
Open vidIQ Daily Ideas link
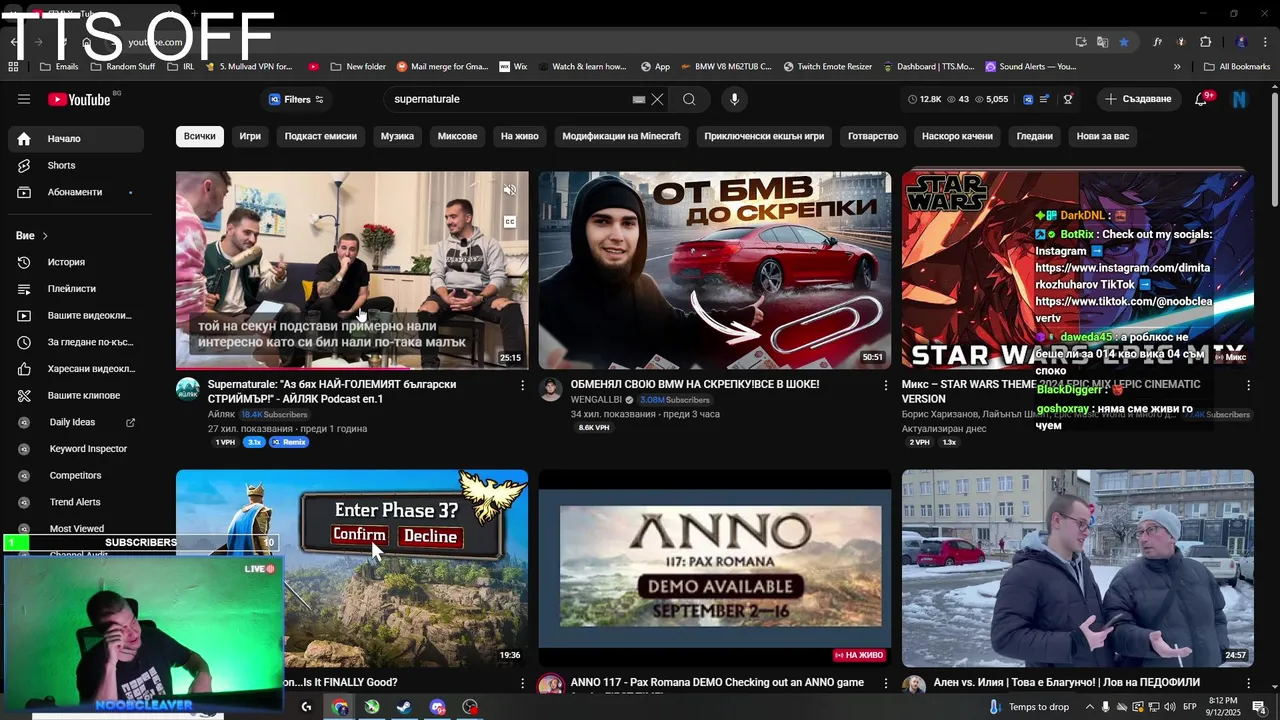[76, 422]
